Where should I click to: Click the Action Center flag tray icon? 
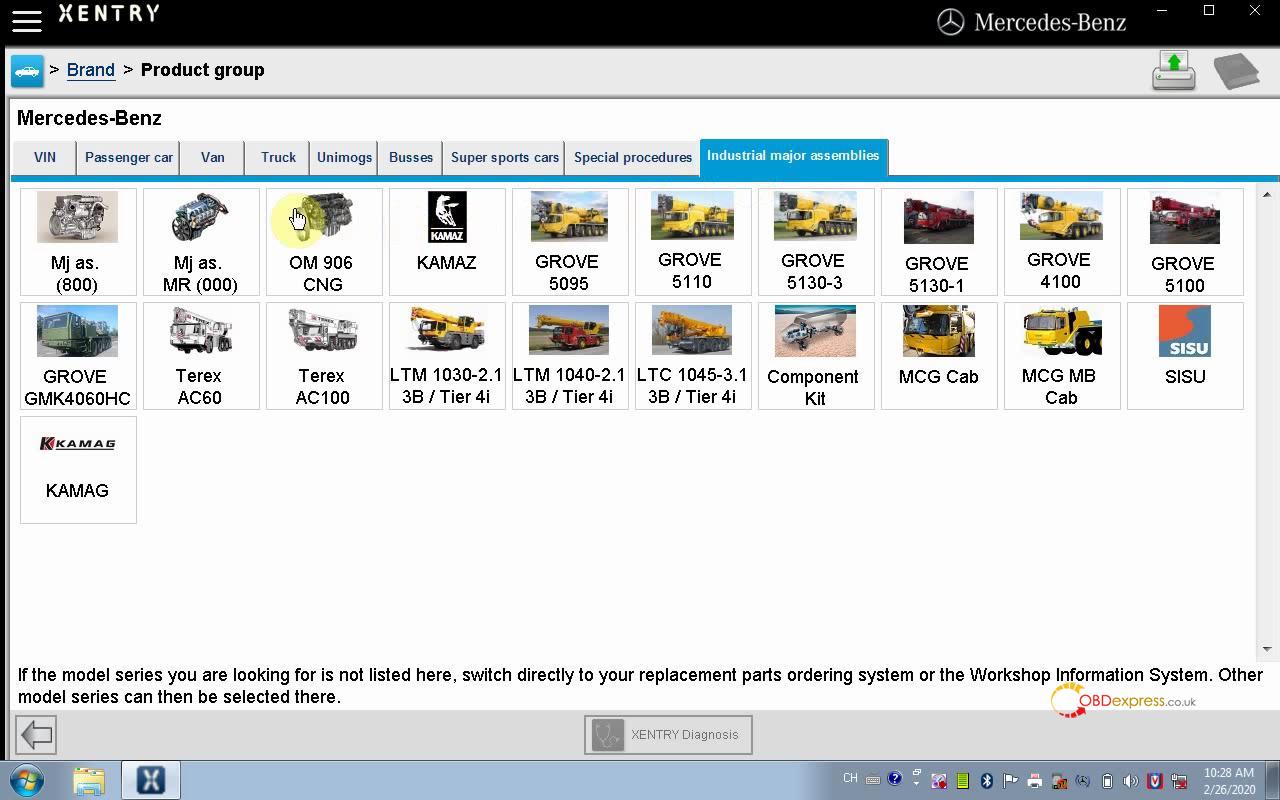point(1011,781)
